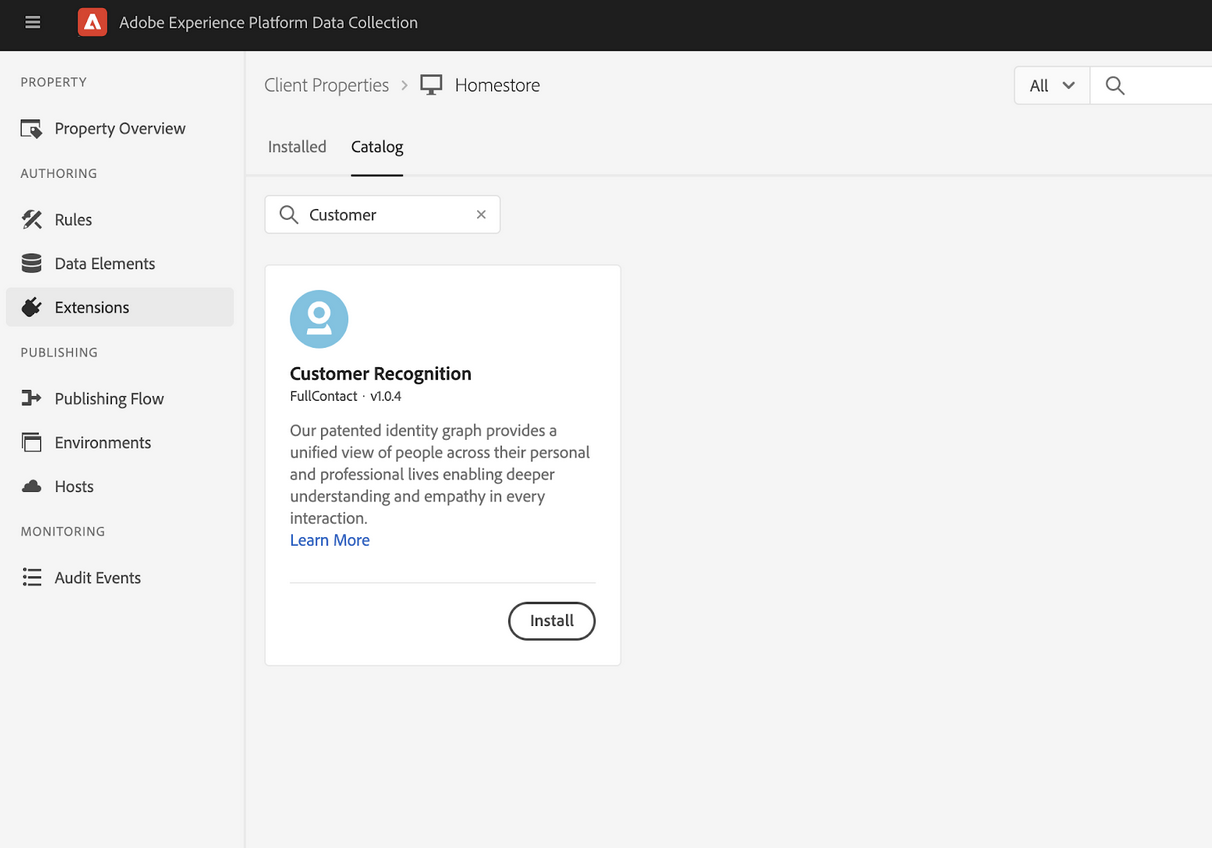Navigate to Environments

pos(120,442)
